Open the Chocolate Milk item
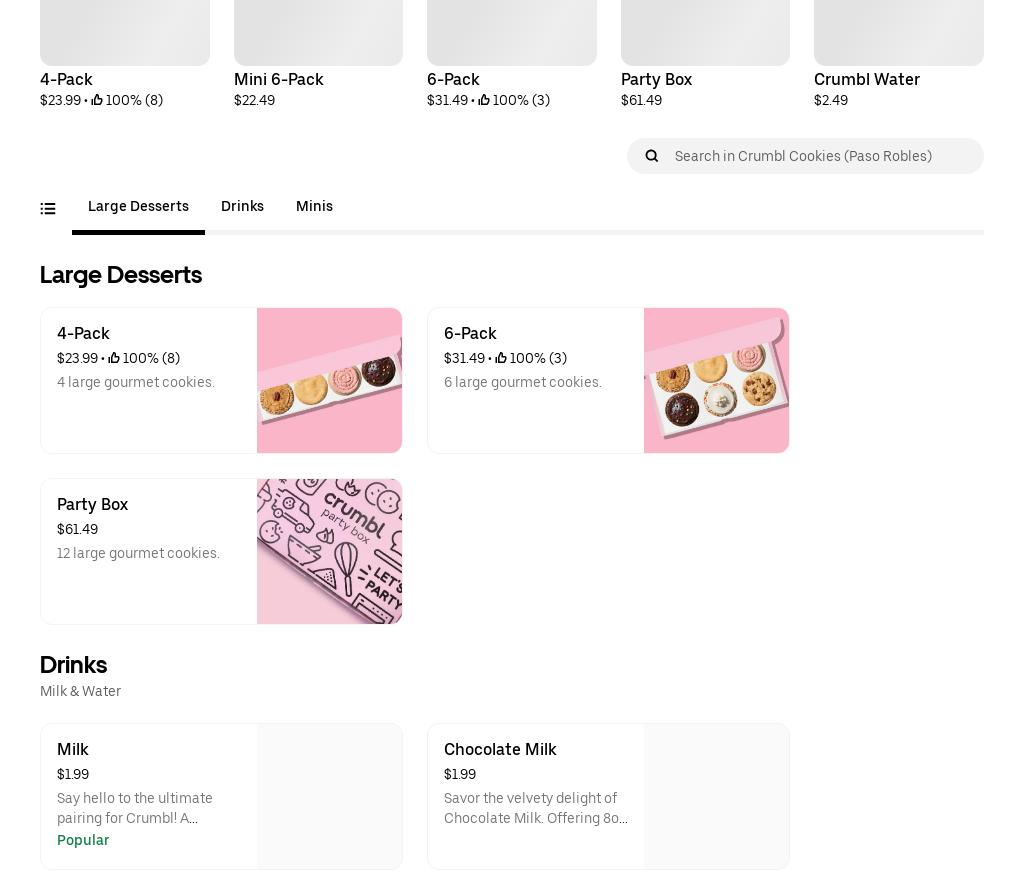Viewport: 1024px width, 874px height. click(x=536, y=796)
